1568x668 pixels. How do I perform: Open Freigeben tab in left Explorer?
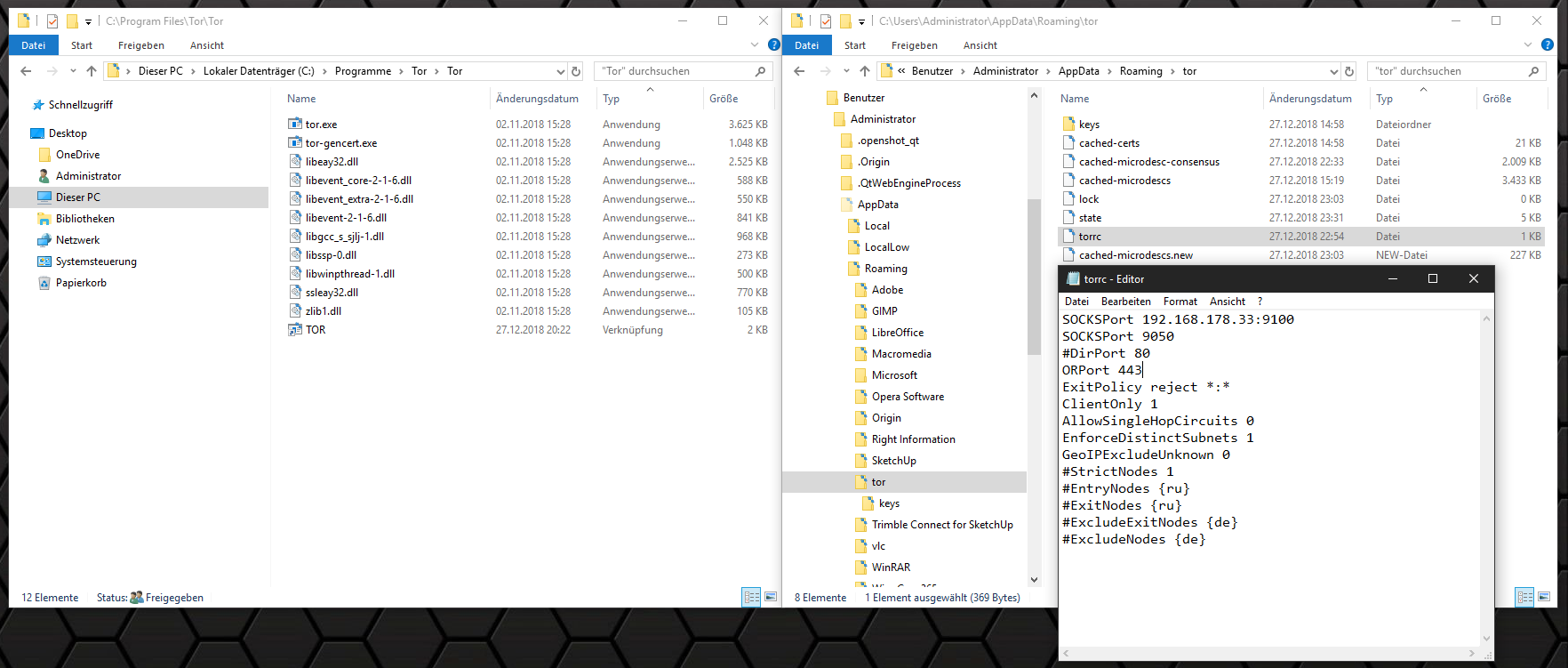point(141,45)
